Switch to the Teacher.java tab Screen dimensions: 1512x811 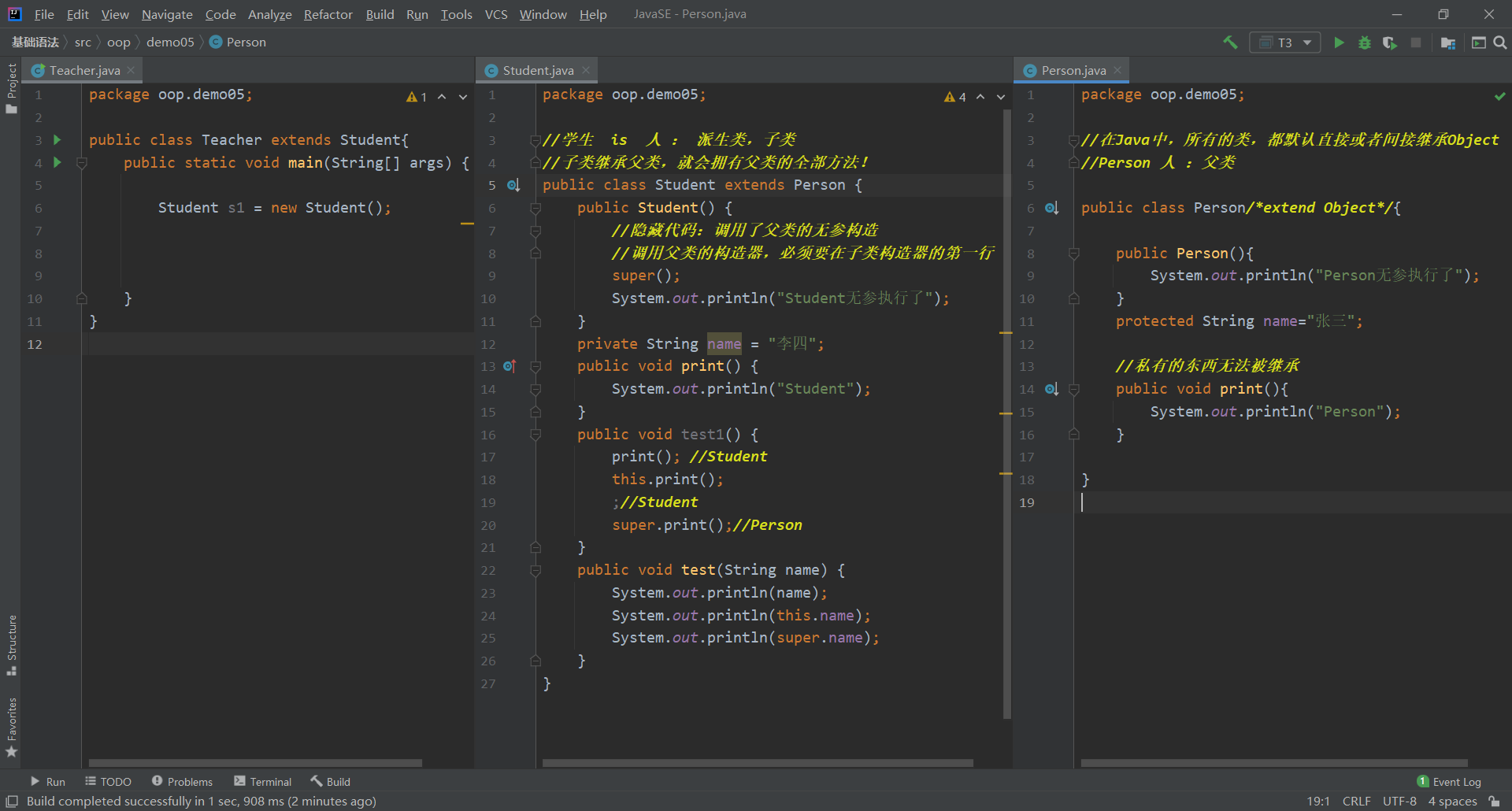(84, 70)
